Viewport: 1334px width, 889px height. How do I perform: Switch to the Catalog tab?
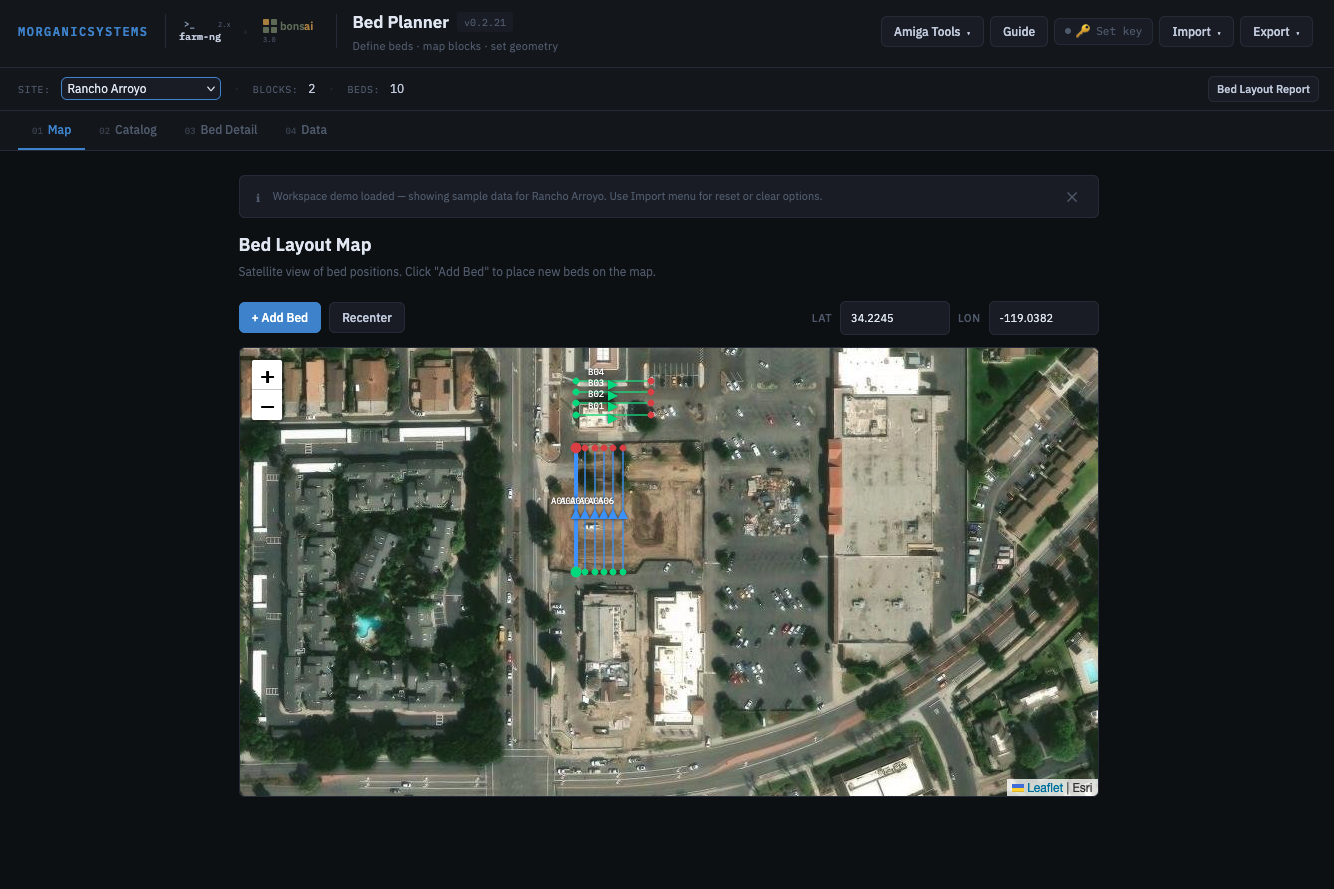tap(135, 130)
